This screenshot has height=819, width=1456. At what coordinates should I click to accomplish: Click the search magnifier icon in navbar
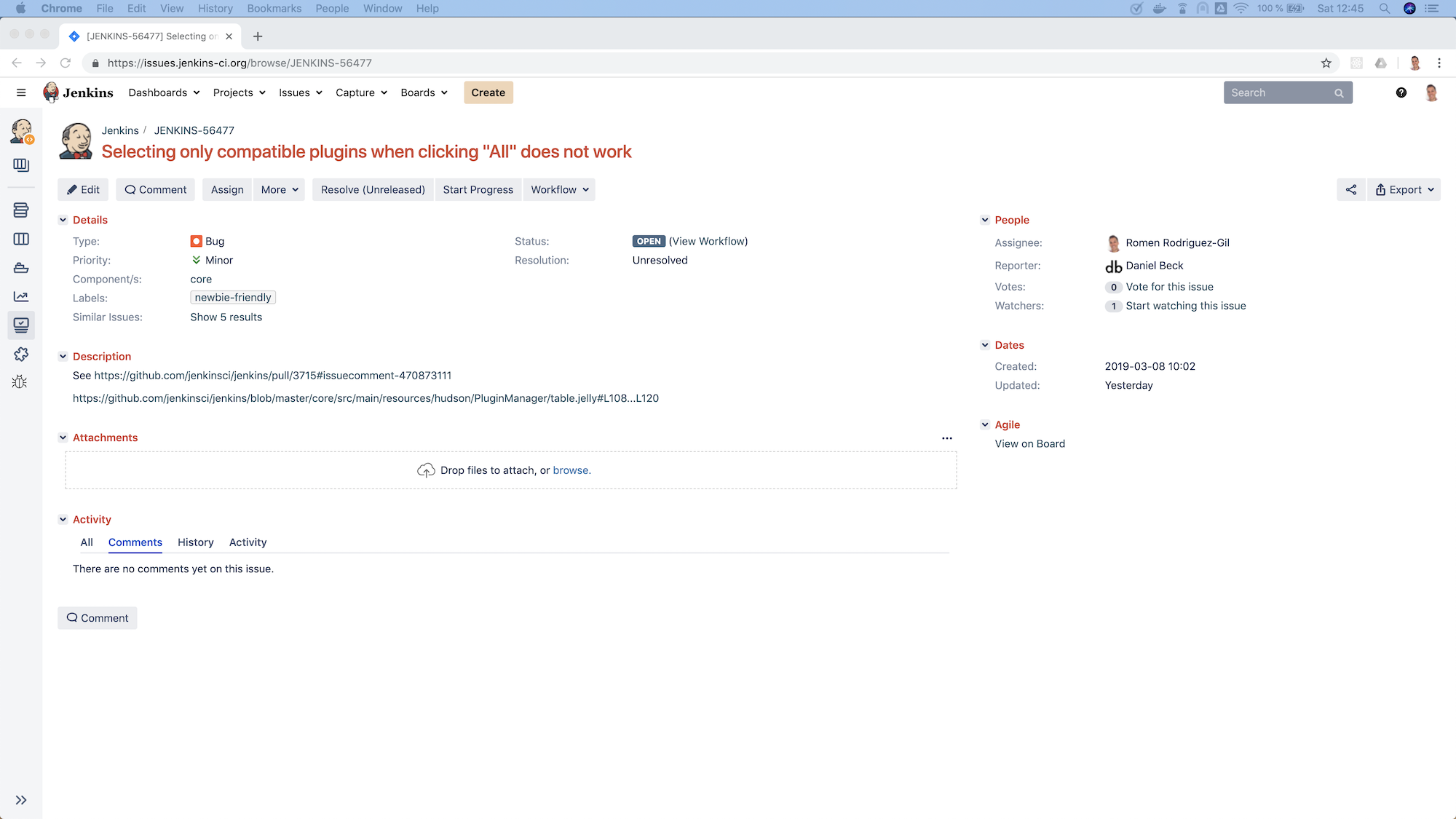coord(1339,92)
